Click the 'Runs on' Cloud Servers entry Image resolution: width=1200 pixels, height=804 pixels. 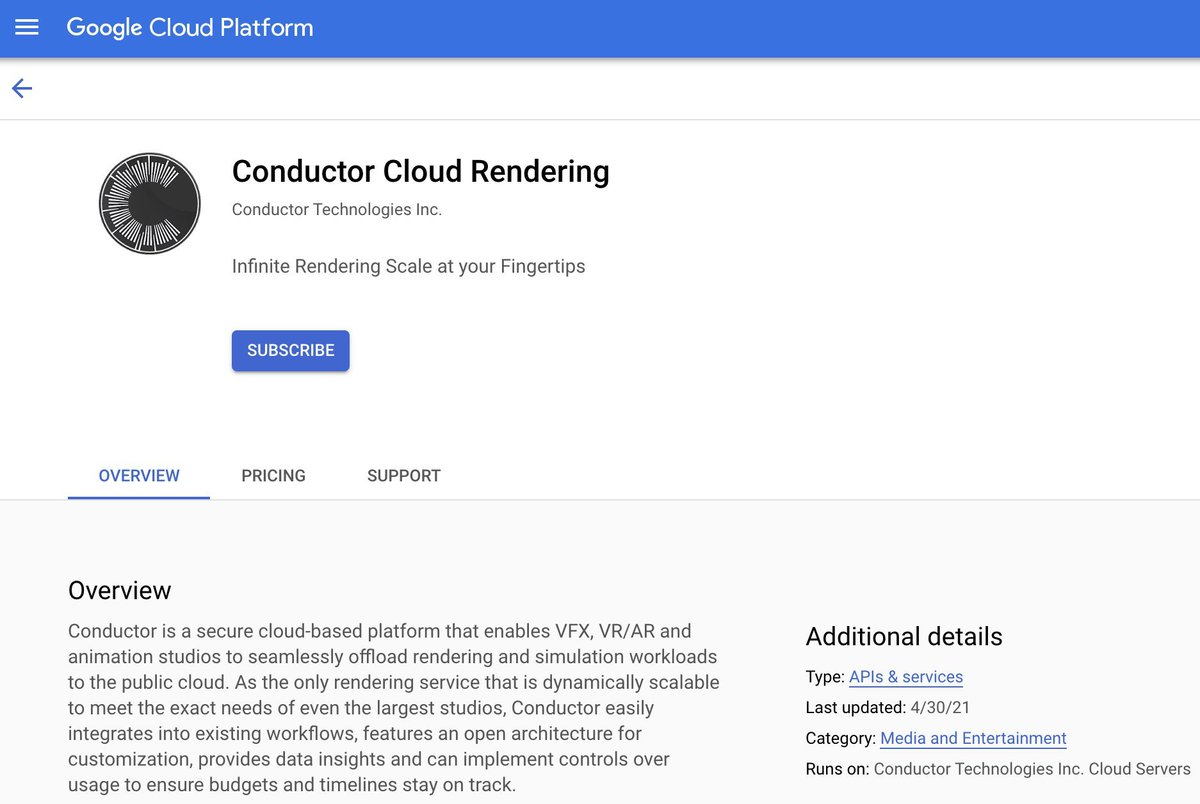click(x=998, y=769)
